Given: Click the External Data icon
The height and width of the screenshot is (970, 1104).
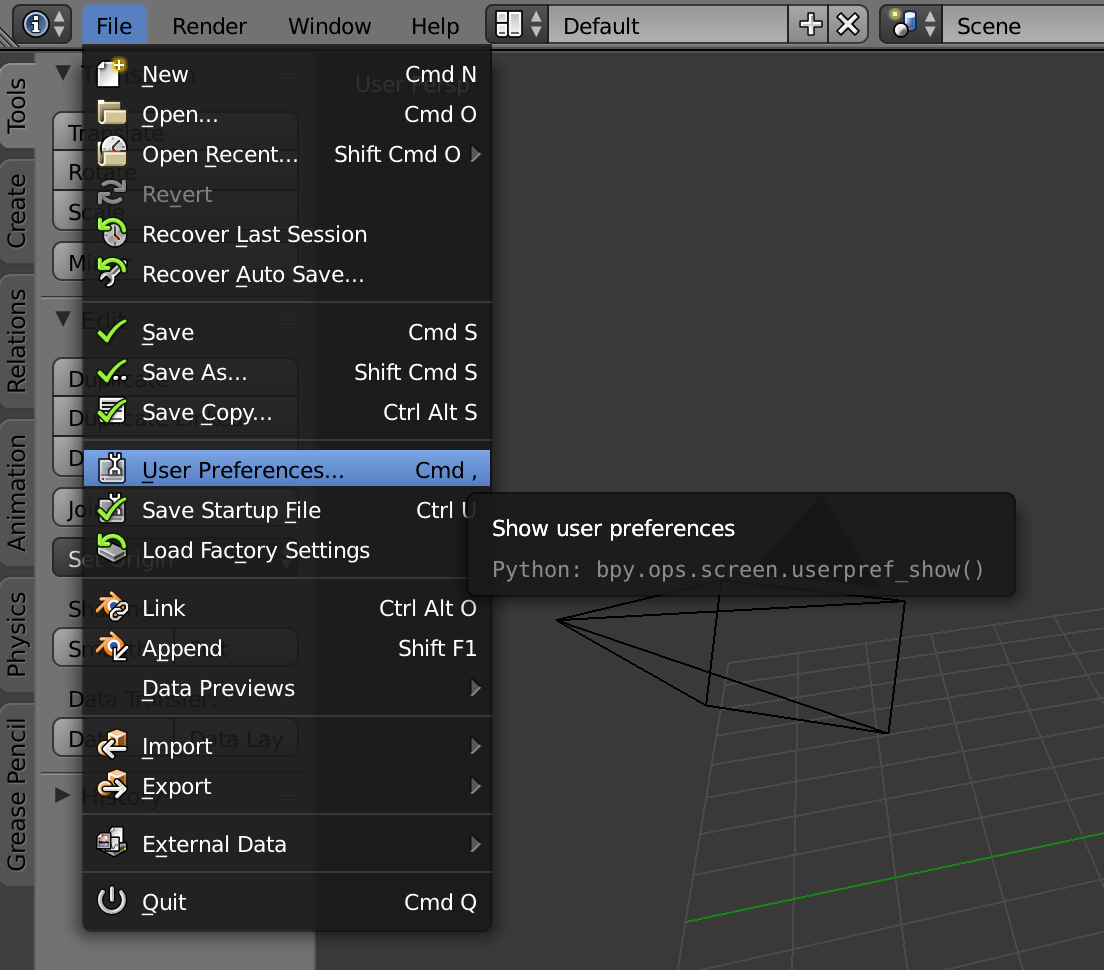Looking at the screenshot, I should tap(112, 844).
